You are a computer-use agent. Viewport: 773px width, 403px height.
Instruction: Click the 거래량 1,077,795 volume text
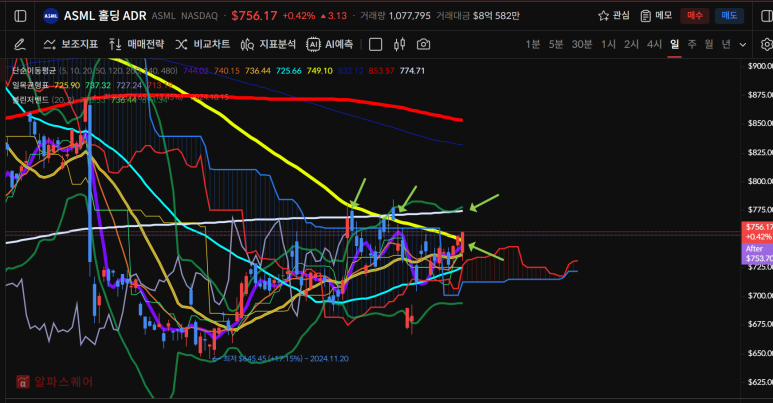click(x=395, y=16)
